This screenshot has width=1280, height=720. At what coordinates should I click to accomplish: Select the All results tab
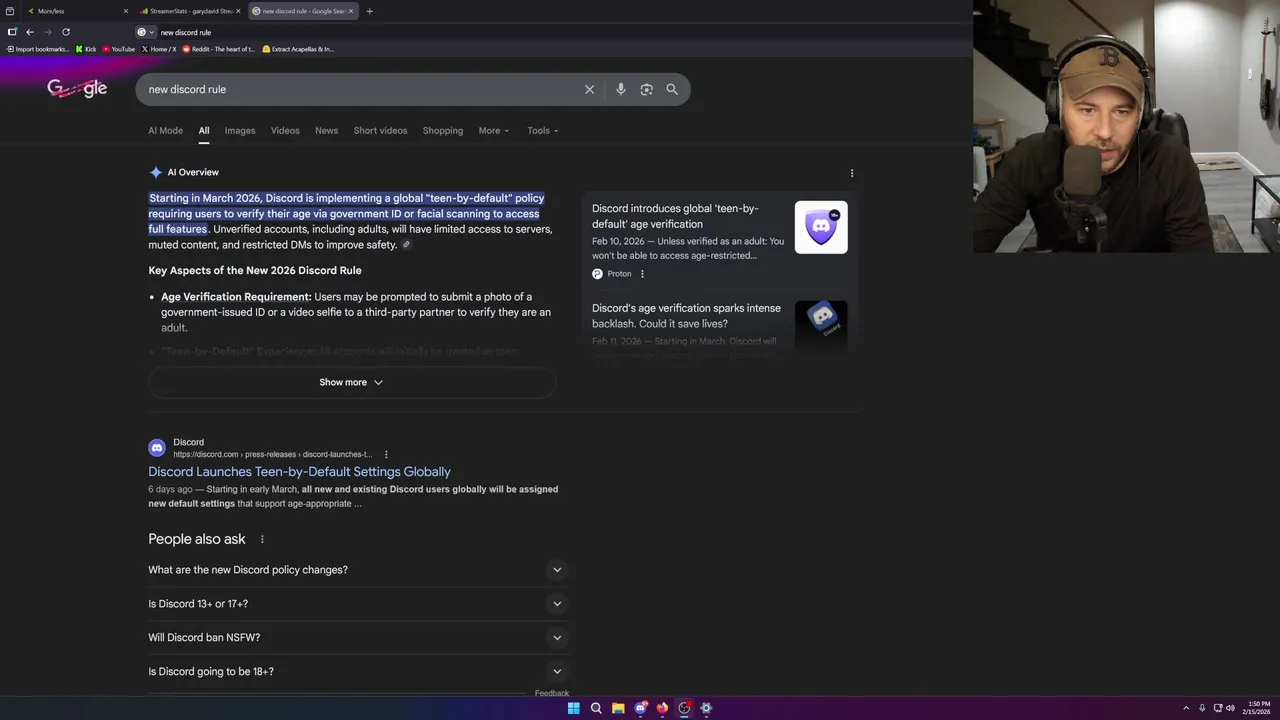[x=204, y=131]
